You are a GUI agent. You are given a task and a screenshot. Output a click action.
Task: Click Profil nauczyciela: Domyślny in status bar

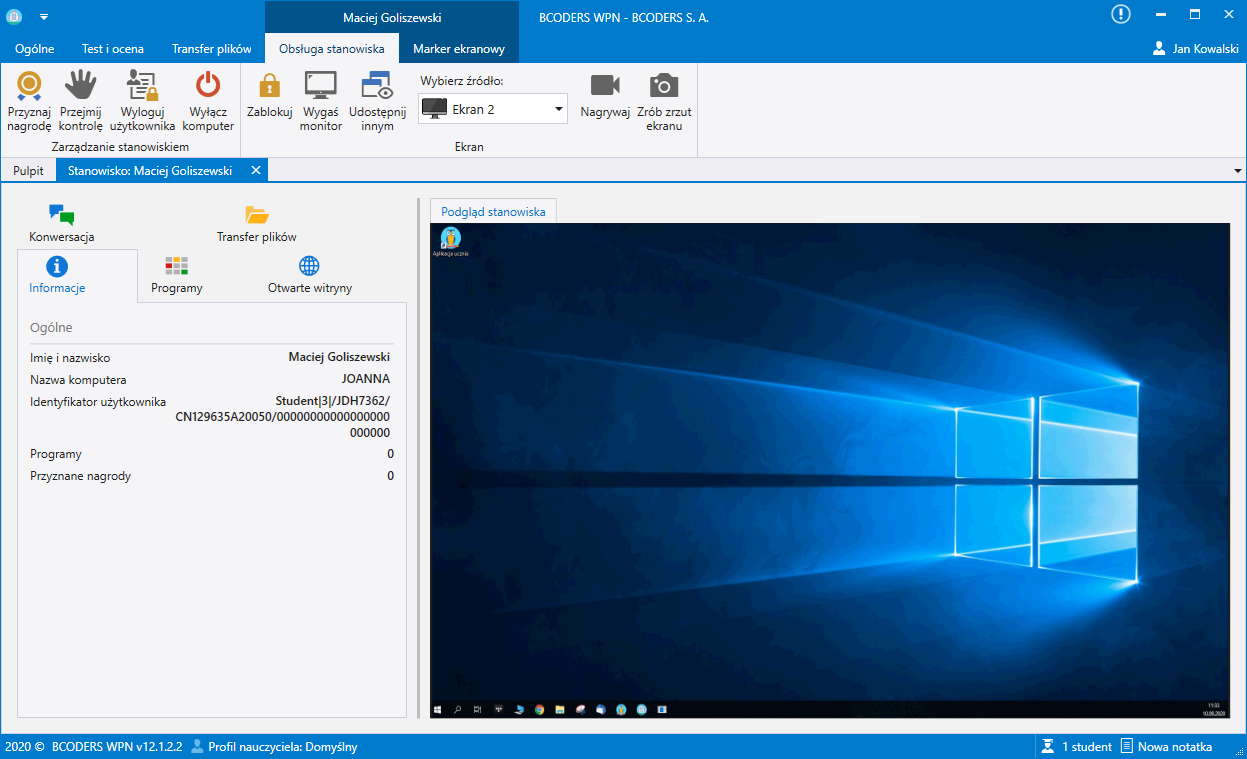point(274,747)
